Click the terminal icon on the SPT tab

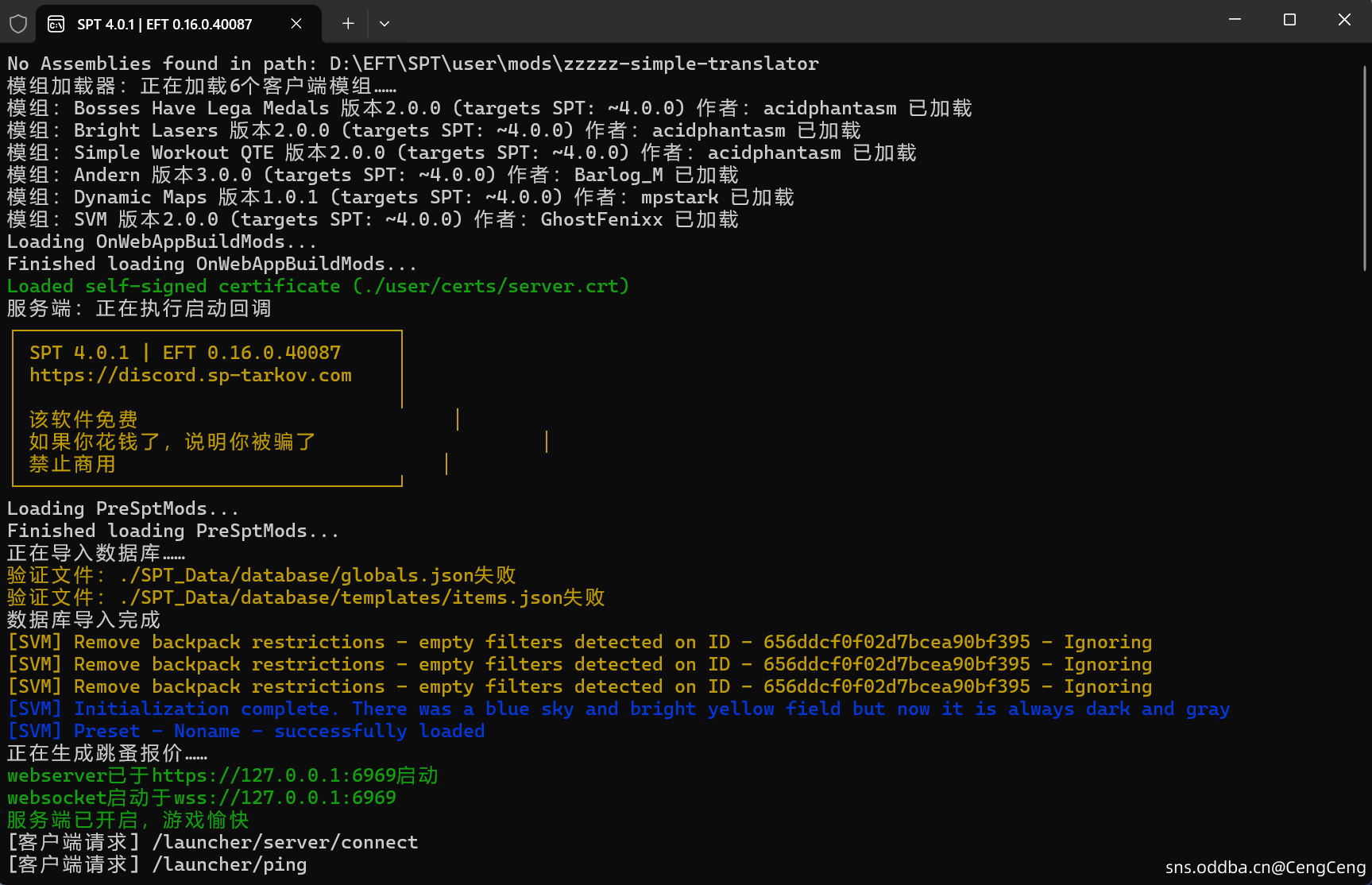tap(56, 24)
